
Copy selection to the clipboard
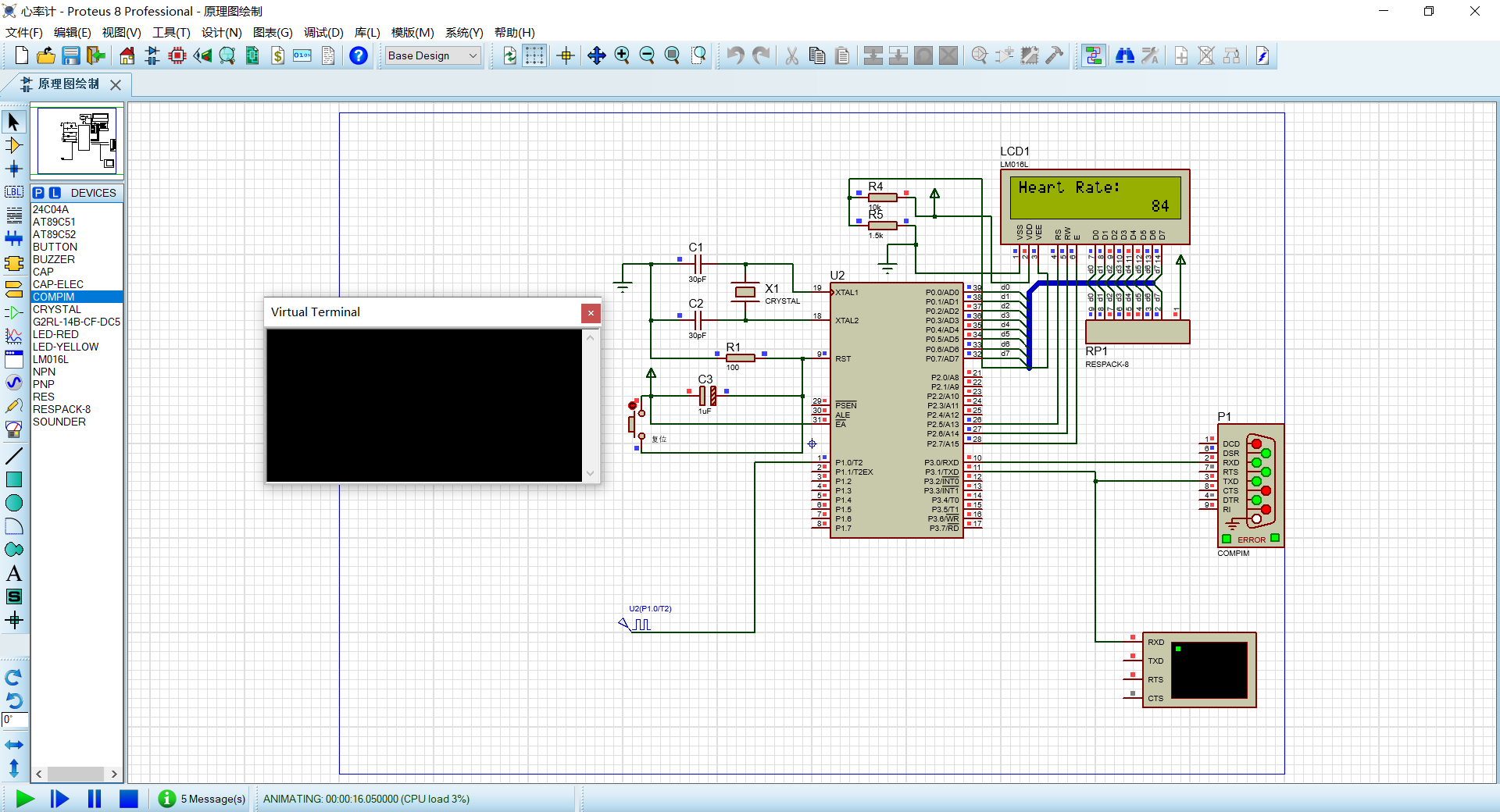[817, 55]
